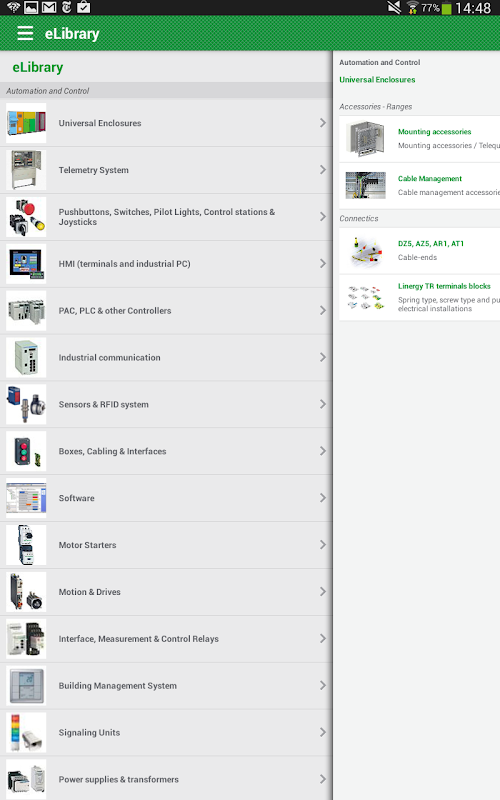
Task: Expand the Motion & Drives chevron
Action: tap(322, 592)
